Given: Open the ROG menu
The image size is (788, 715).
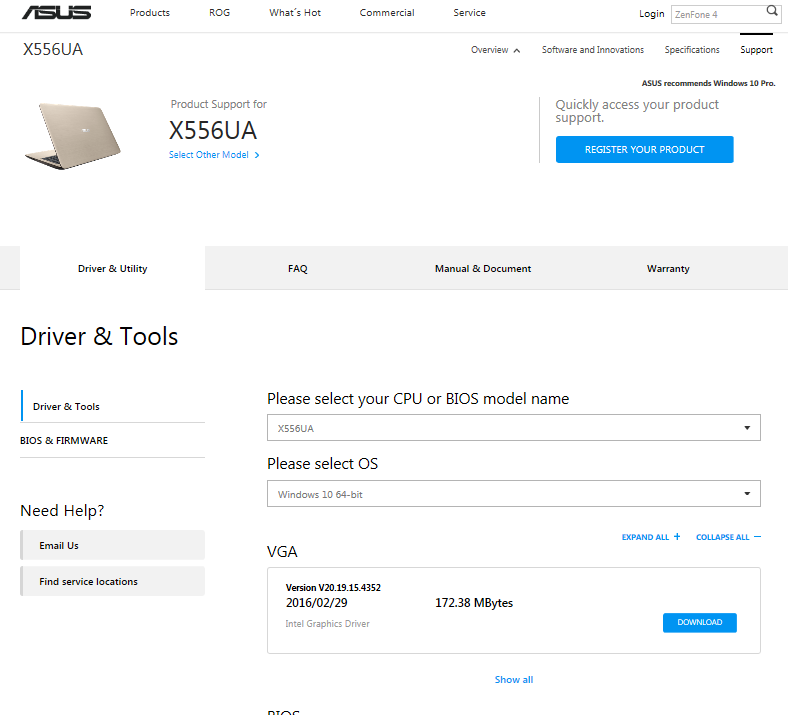Looking at the screenshot, I should pyautogui.click(x=220, y=13).
